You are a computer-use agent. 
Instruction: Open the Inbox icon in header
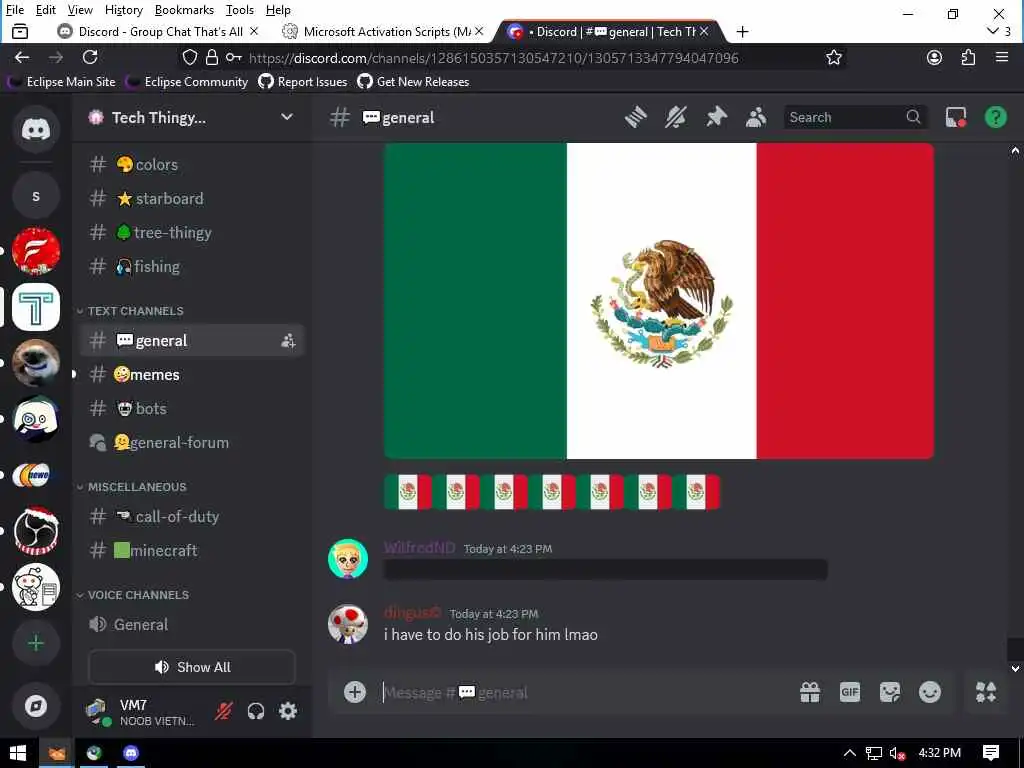click(955, 118)
